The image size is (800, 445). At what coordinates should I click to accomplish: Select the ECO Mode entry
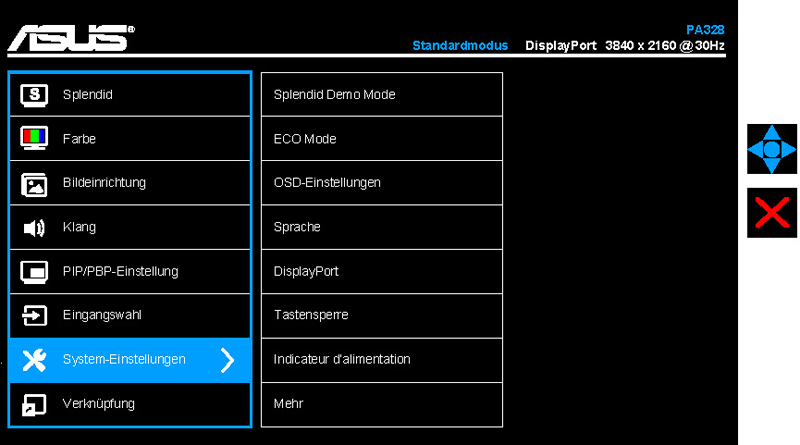(x=382, y=139)
